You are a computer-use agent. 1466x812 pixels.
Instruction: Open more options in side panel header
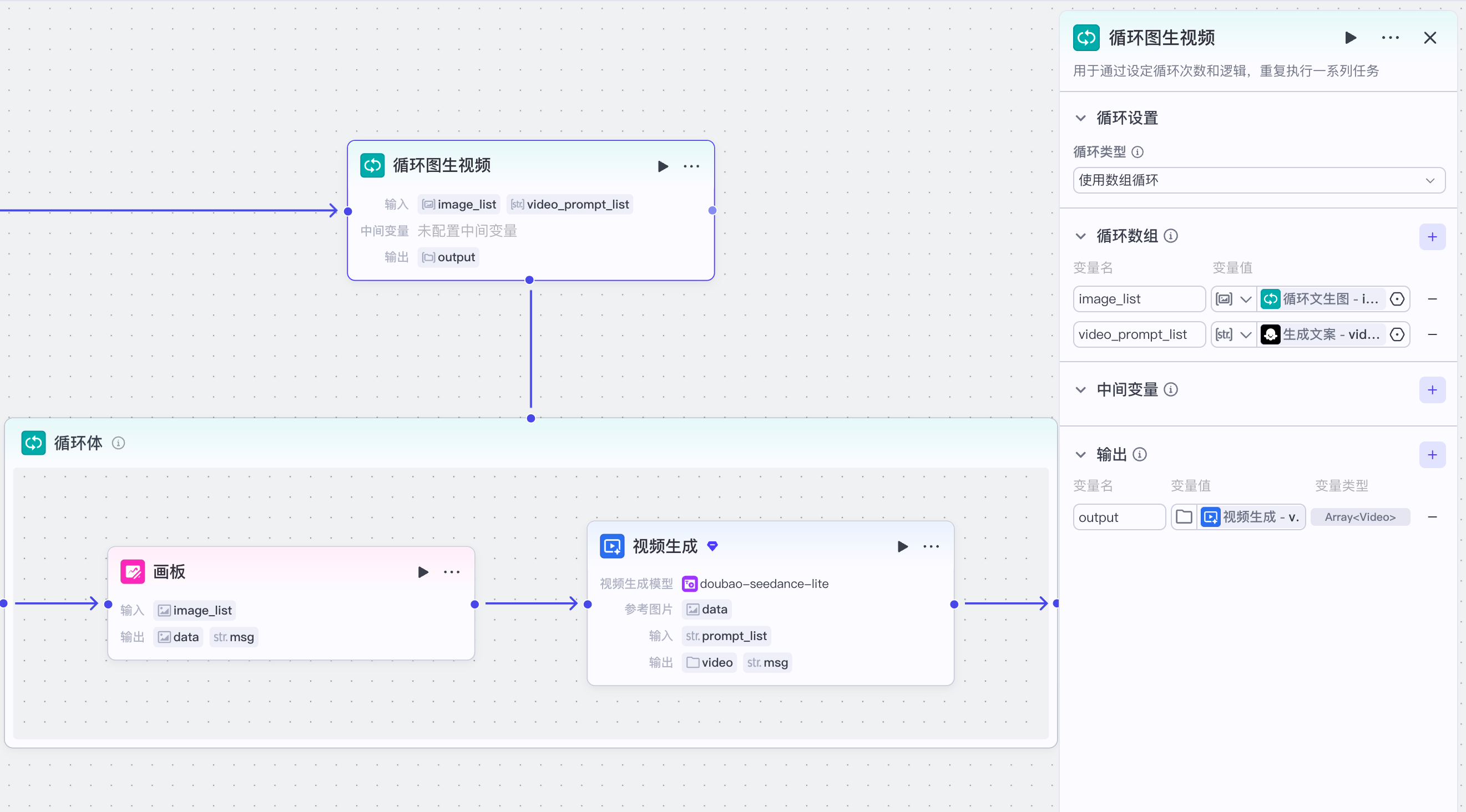[x=1390, y=38]
